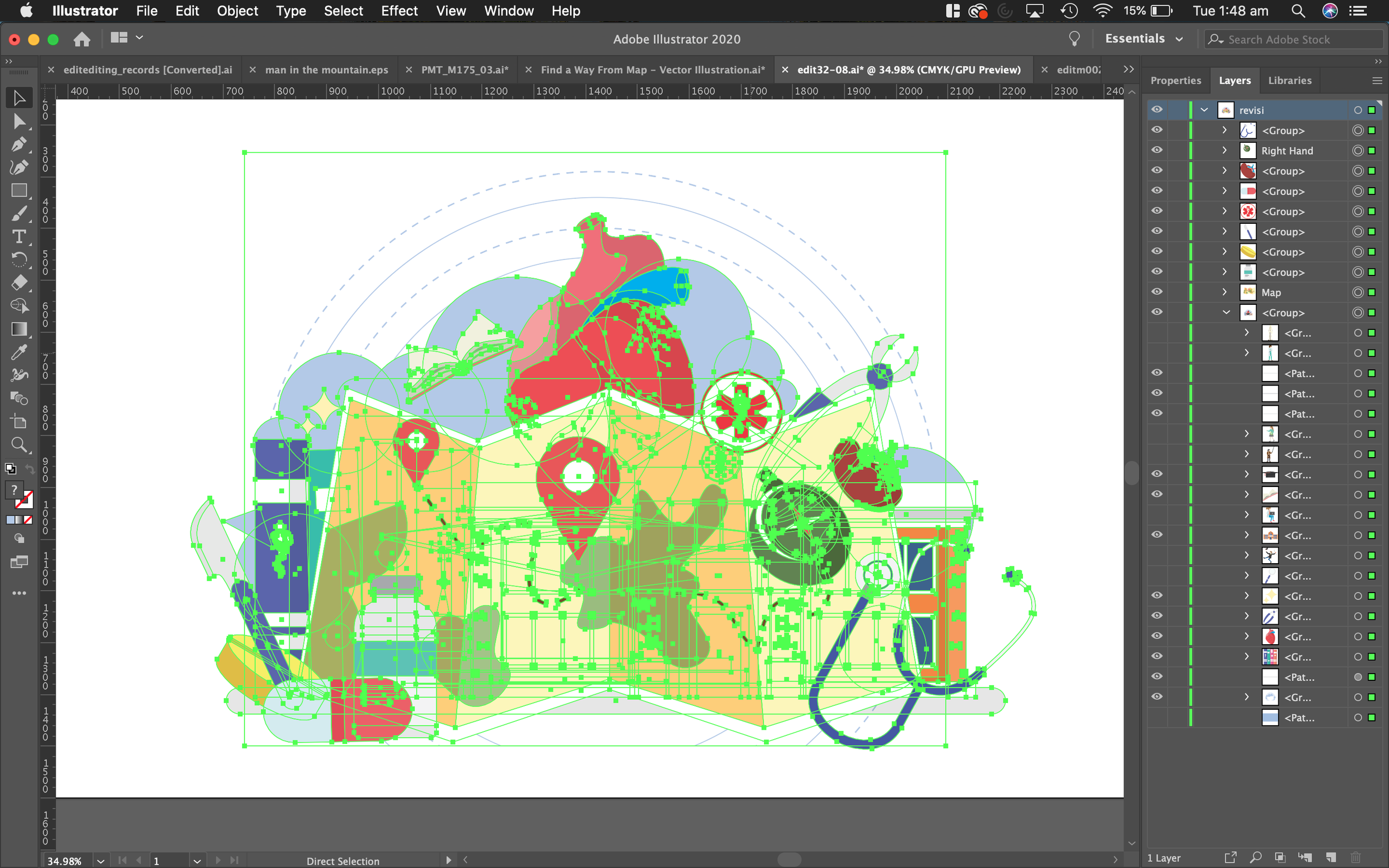Click the Search Adobe Stock field
The width and height of the screenshot is (1389, 868).
[x=1292, y=39]
